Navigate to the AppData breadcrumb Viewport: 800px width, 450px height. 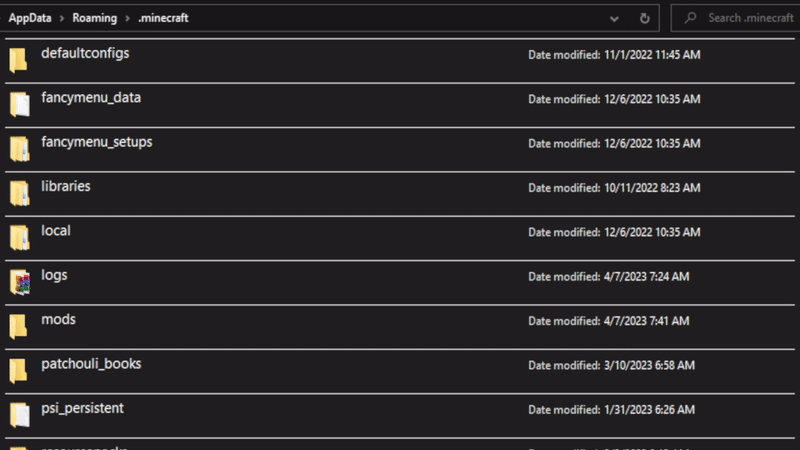click(x=30, y=18)
